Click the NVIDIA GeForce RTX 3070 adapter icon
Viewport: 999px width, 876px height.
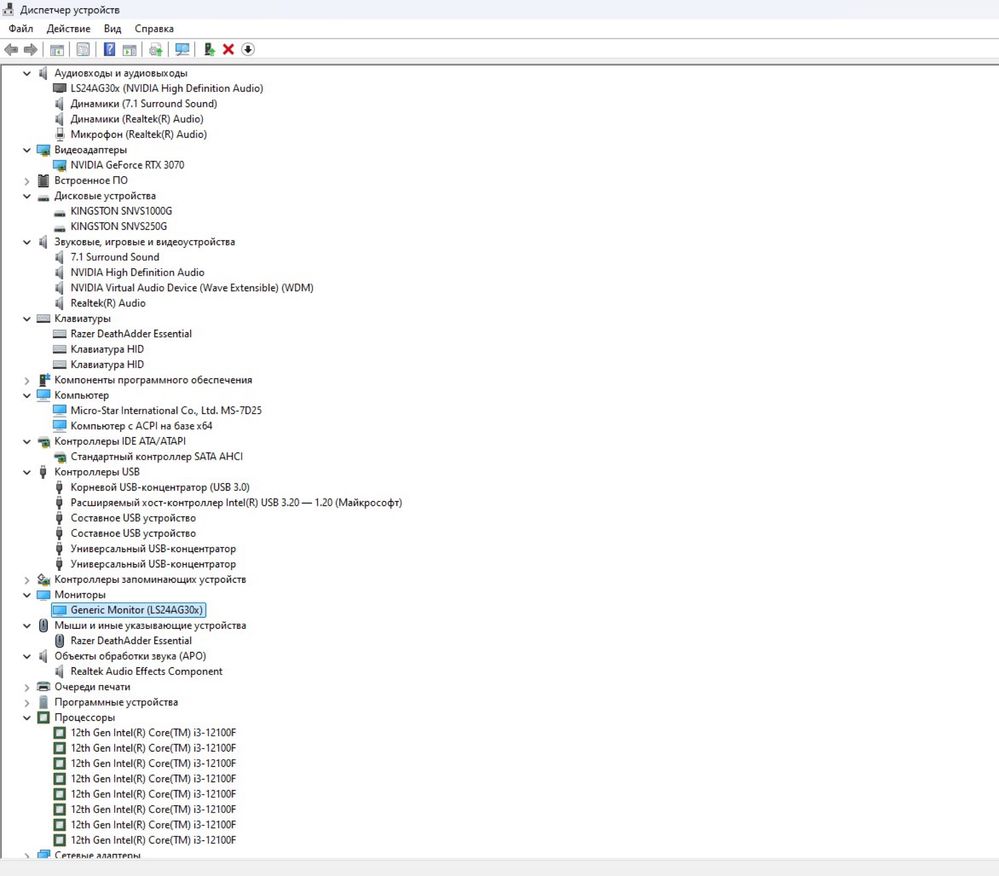(x=60, y=165)
